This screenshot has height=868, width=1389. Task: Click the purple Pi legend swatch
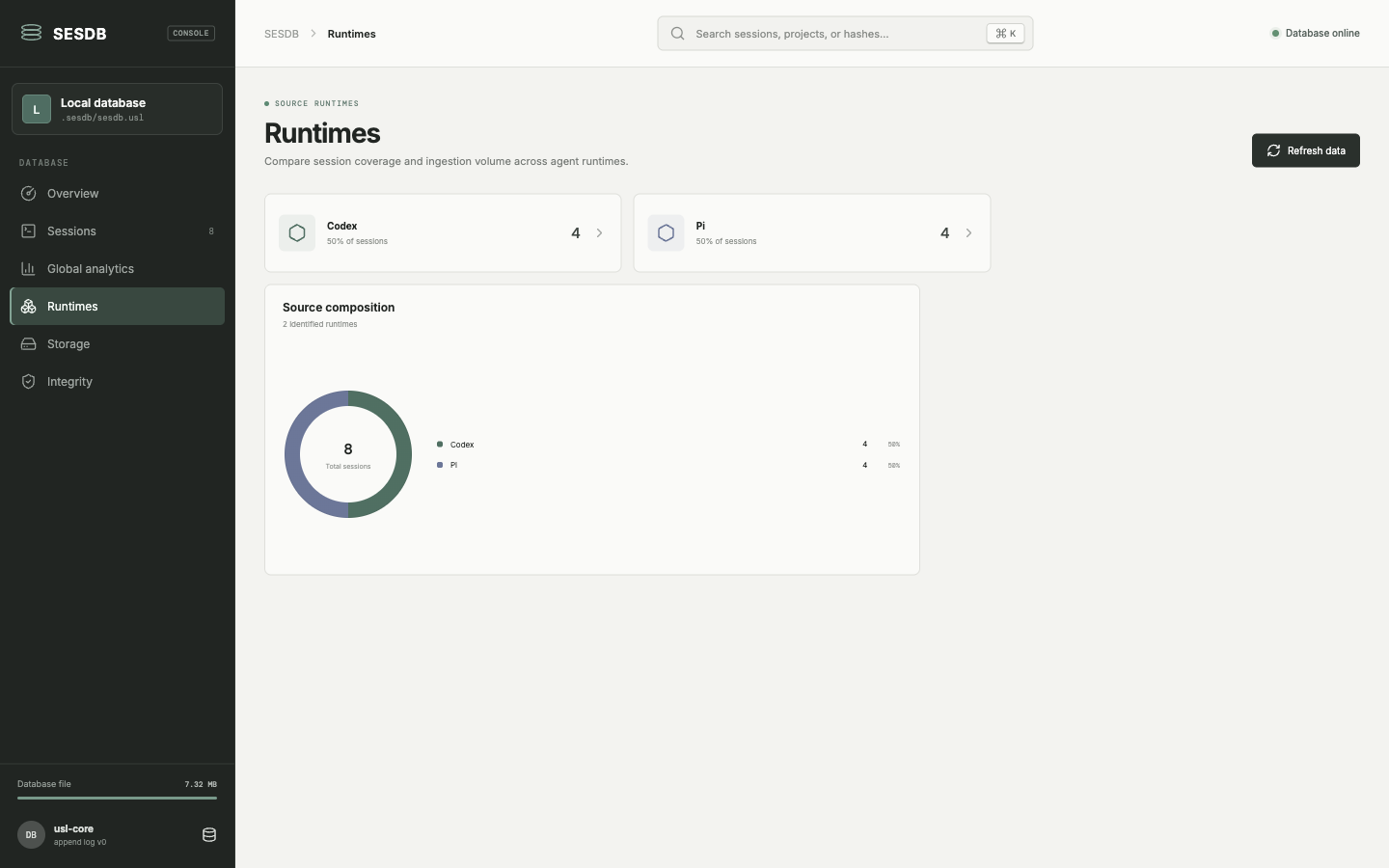click(440, 465)
